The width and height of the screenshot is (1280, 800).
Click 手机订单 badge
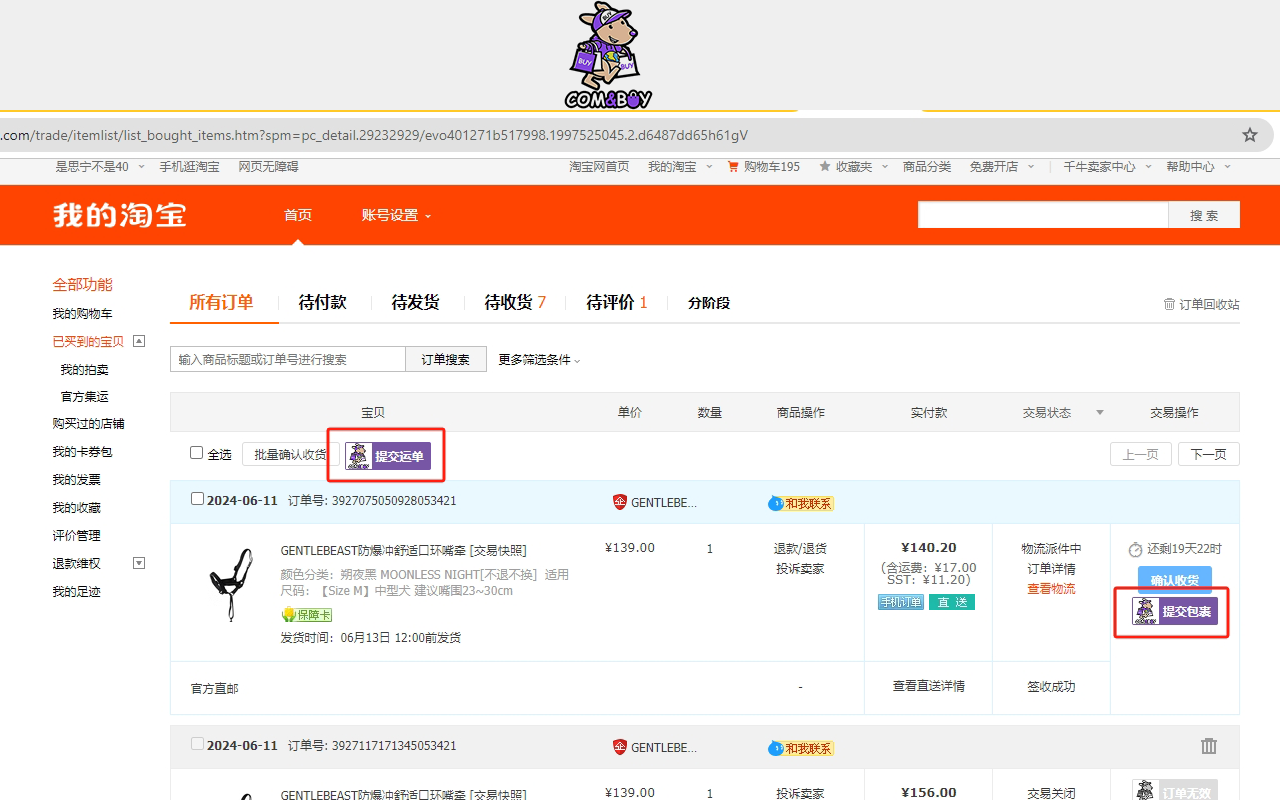pos(900,602)
